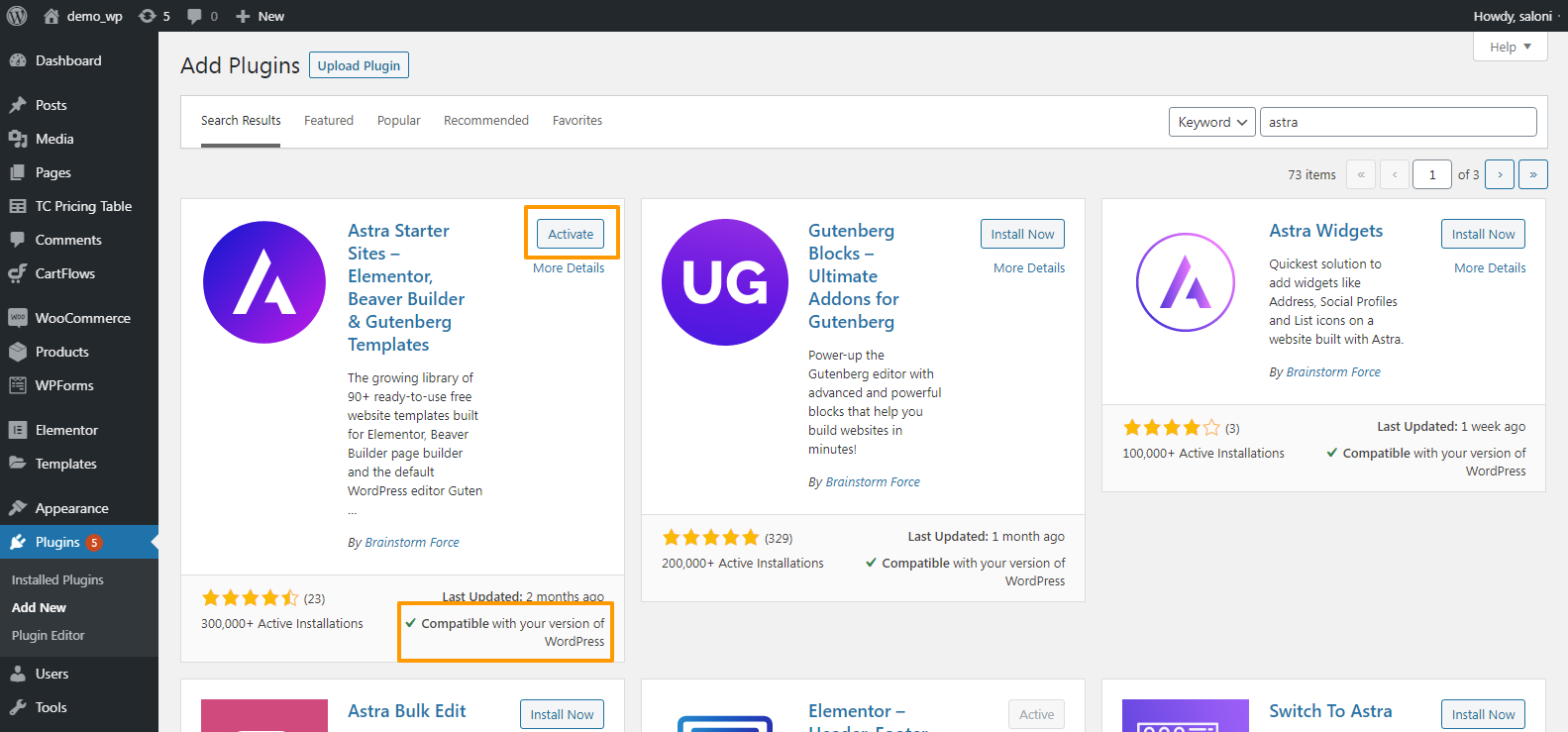The image size is (1568, 732).
Task: Open the updates indicator showing 5
Action: (155, 16)
